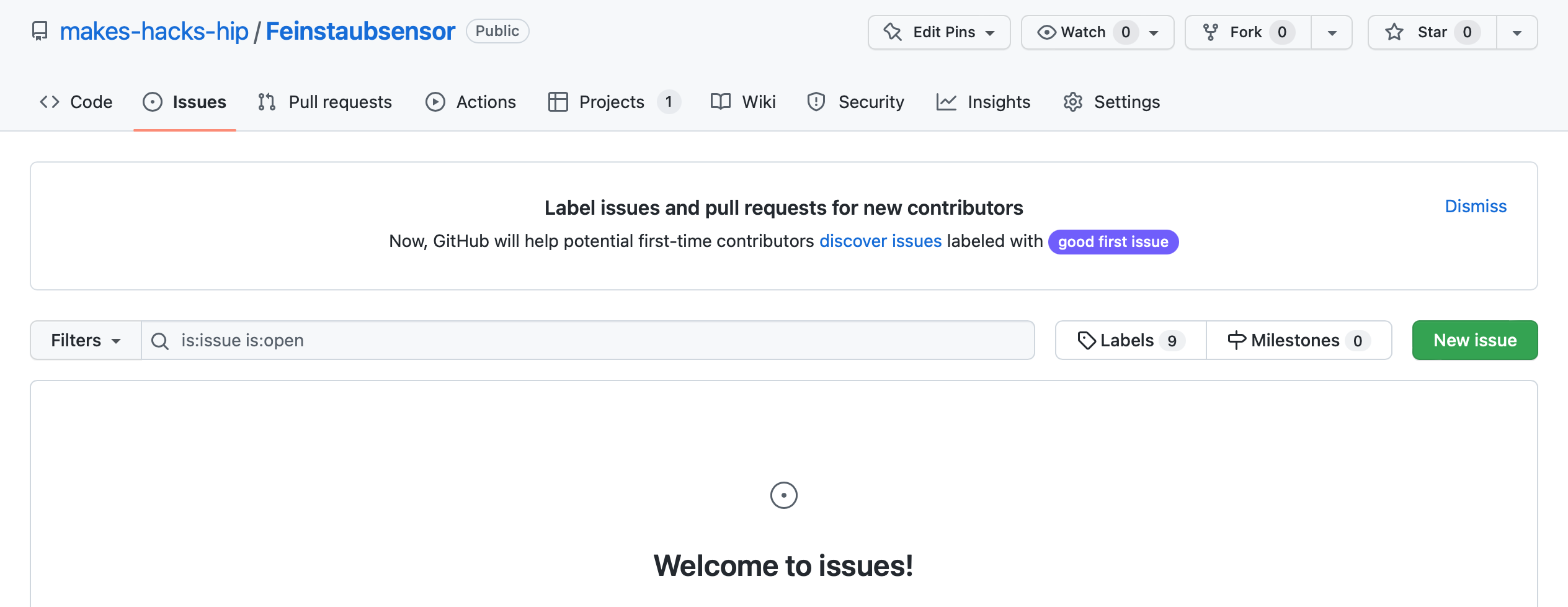Image resolution: width=1568 pixels, height=607 pixels.
Task: Click the repository book icon beside makes-hacks-hip
Action: tap(40, 31)
